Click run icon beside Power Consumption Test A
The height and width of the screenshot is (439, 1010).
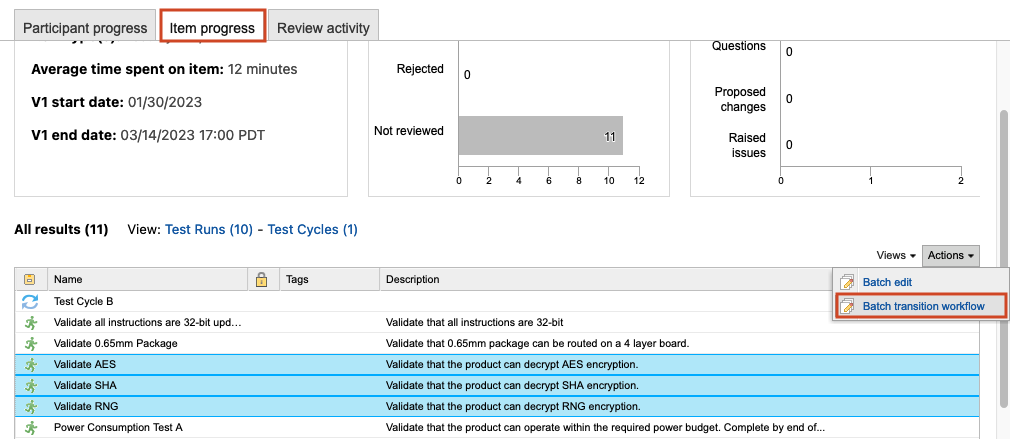pyautogui.click(x=30, y=427)
